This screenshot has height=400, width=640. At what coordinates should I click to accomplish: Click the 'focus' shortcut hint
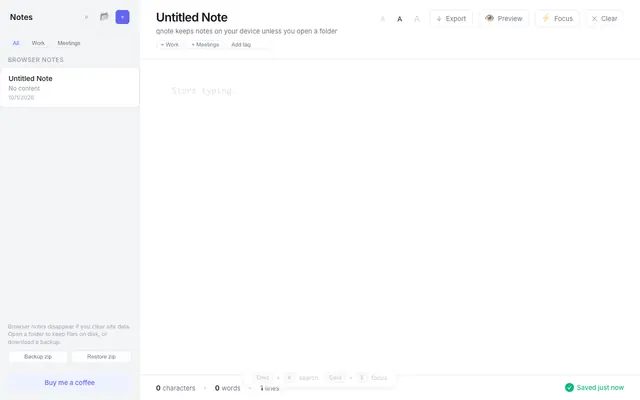pyautogui.click(x=379, y=378)
